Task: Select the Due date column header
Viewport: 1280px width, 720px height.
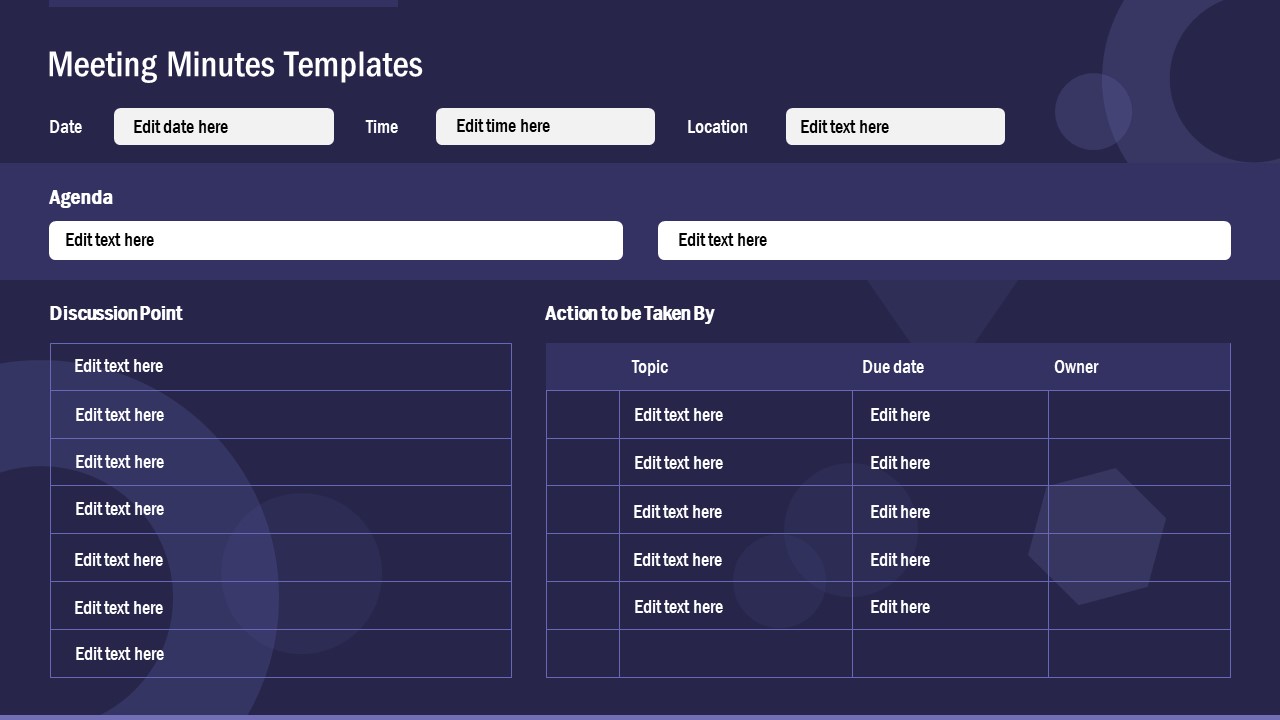Action: coord(893,367)
